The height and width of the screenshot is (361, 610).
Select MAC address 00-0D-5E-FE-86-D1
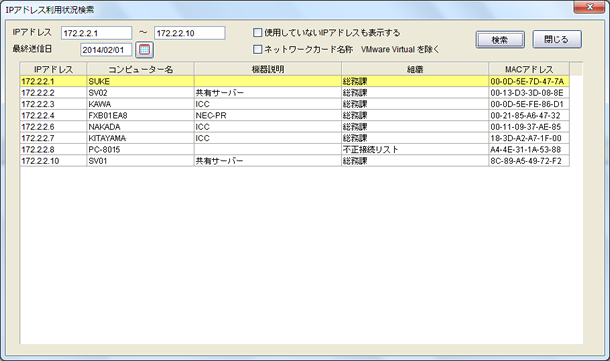pyautogui.click(x=529, y=104)
